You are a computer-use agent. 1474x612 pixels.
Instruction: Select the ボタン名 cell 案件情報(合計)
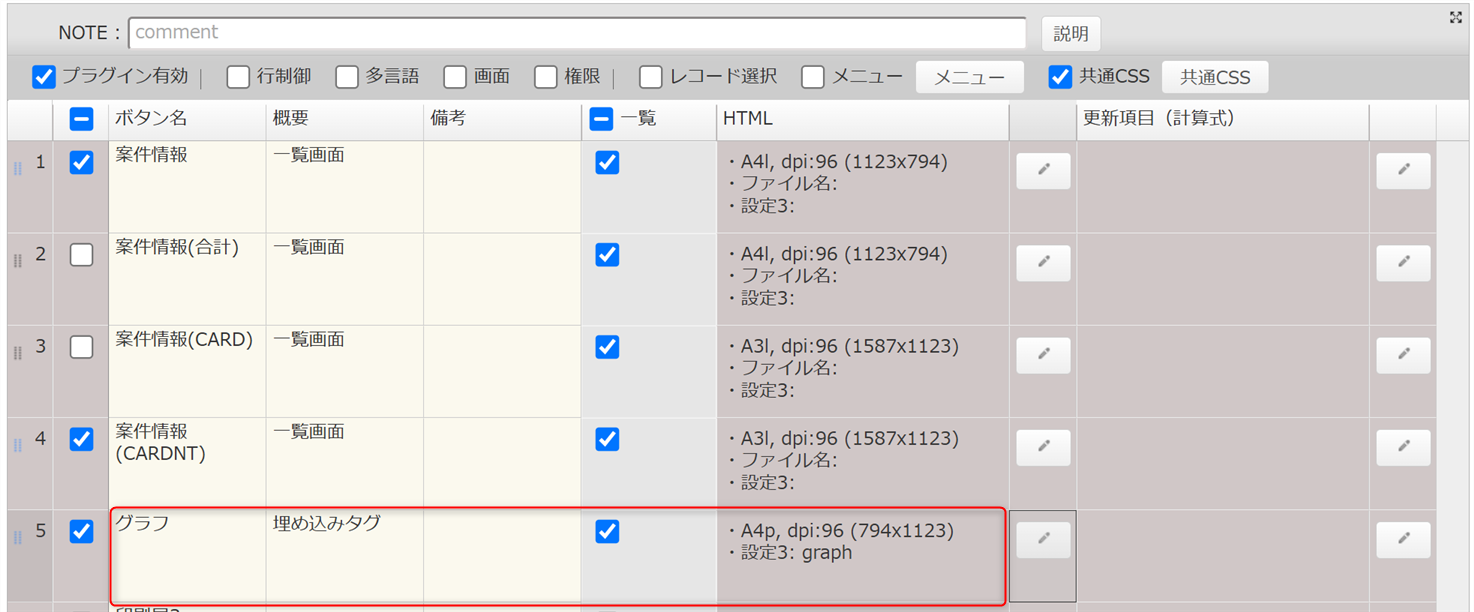(187, 279)
